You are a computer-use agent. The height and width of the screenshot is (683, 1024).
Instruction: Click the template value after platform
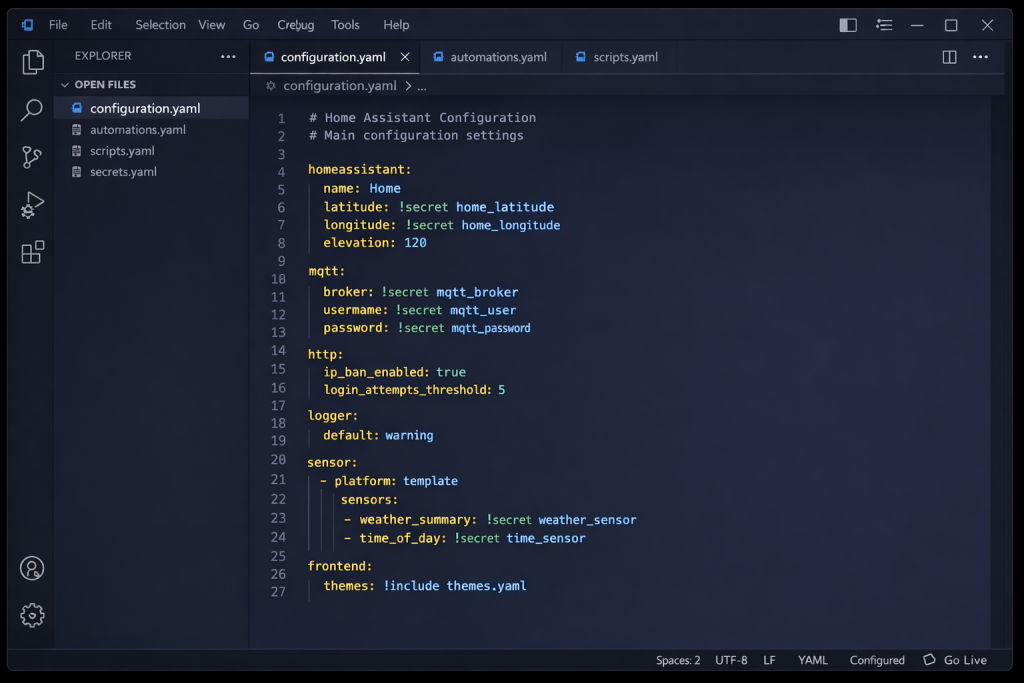pos(430,481)
